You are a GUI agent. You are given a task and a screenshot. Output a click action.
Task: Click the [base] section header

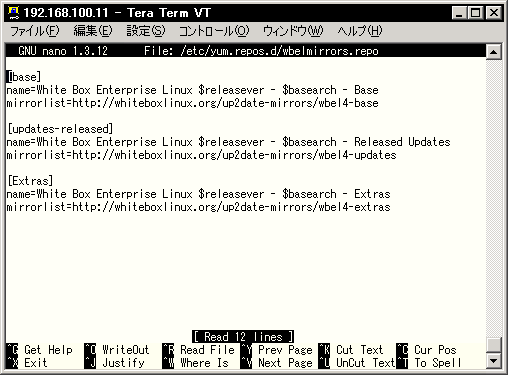tap(24, 77)
